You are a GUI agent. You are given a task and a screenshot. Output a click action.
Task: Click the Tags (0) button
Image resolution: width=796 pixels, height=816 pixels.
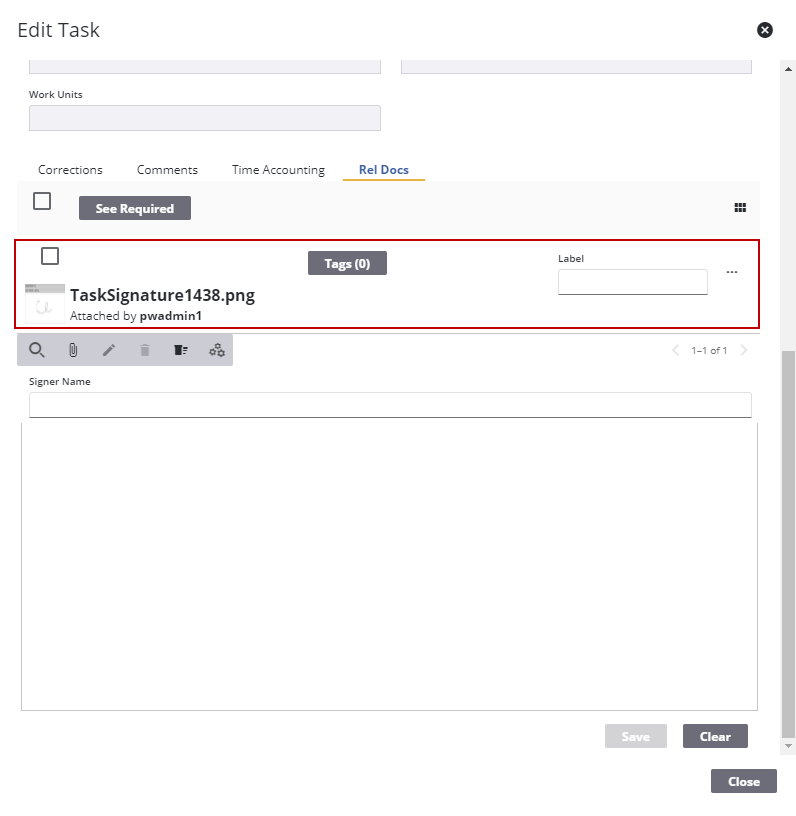click(x=347, y=263)
